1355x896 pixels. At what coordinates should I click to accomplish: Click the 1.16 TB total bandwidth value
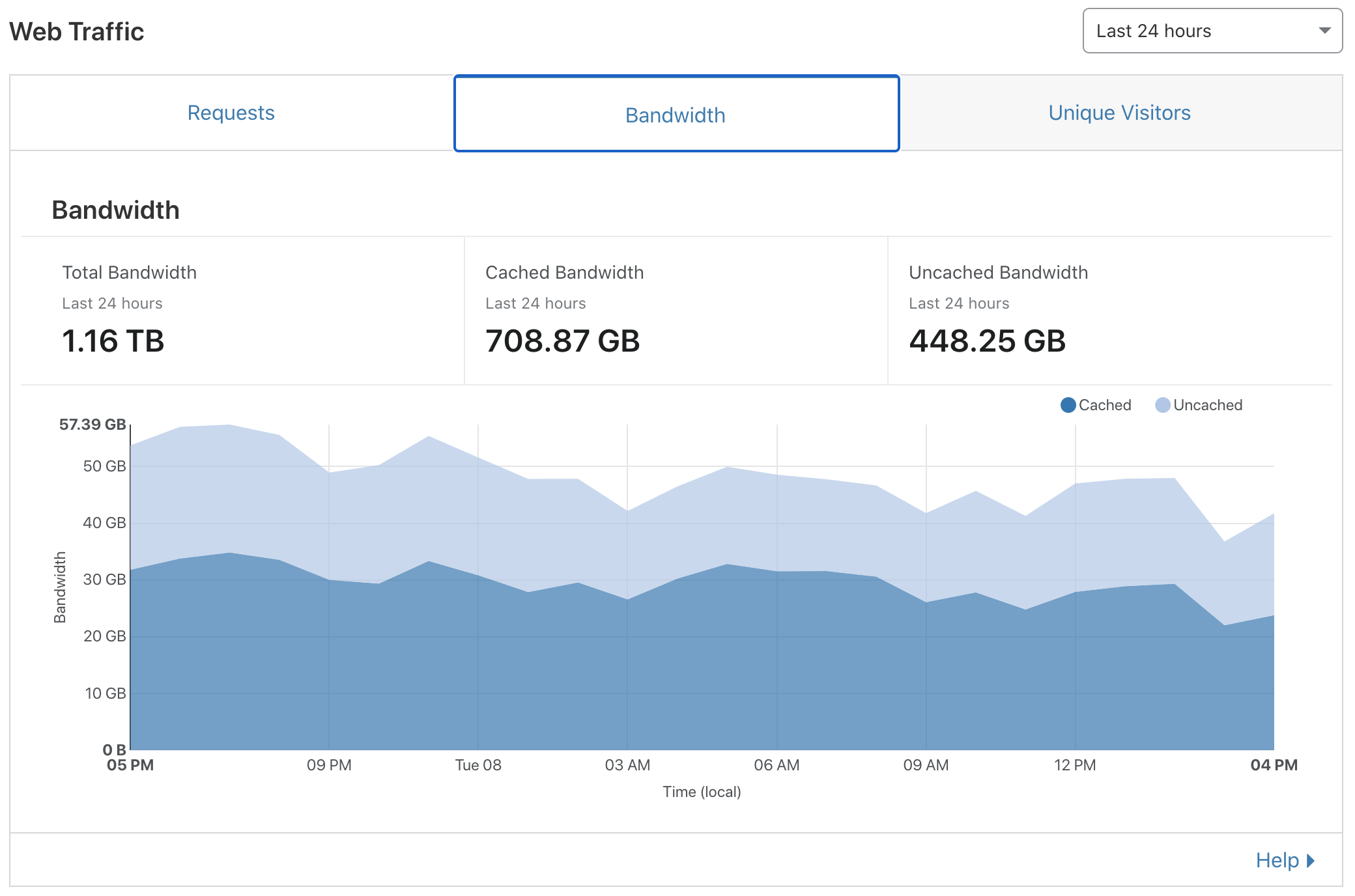tap(113, 341)
